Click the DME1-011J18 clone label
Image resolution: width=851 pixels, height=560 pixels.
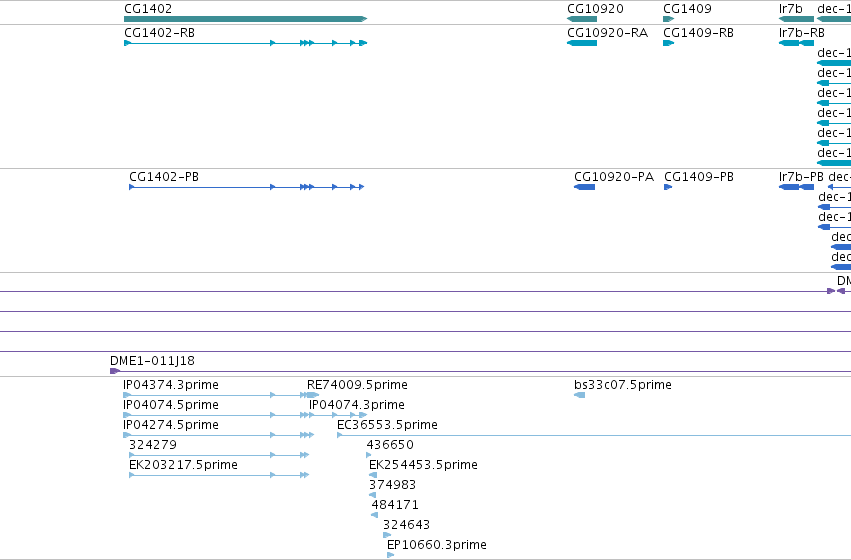153,361
